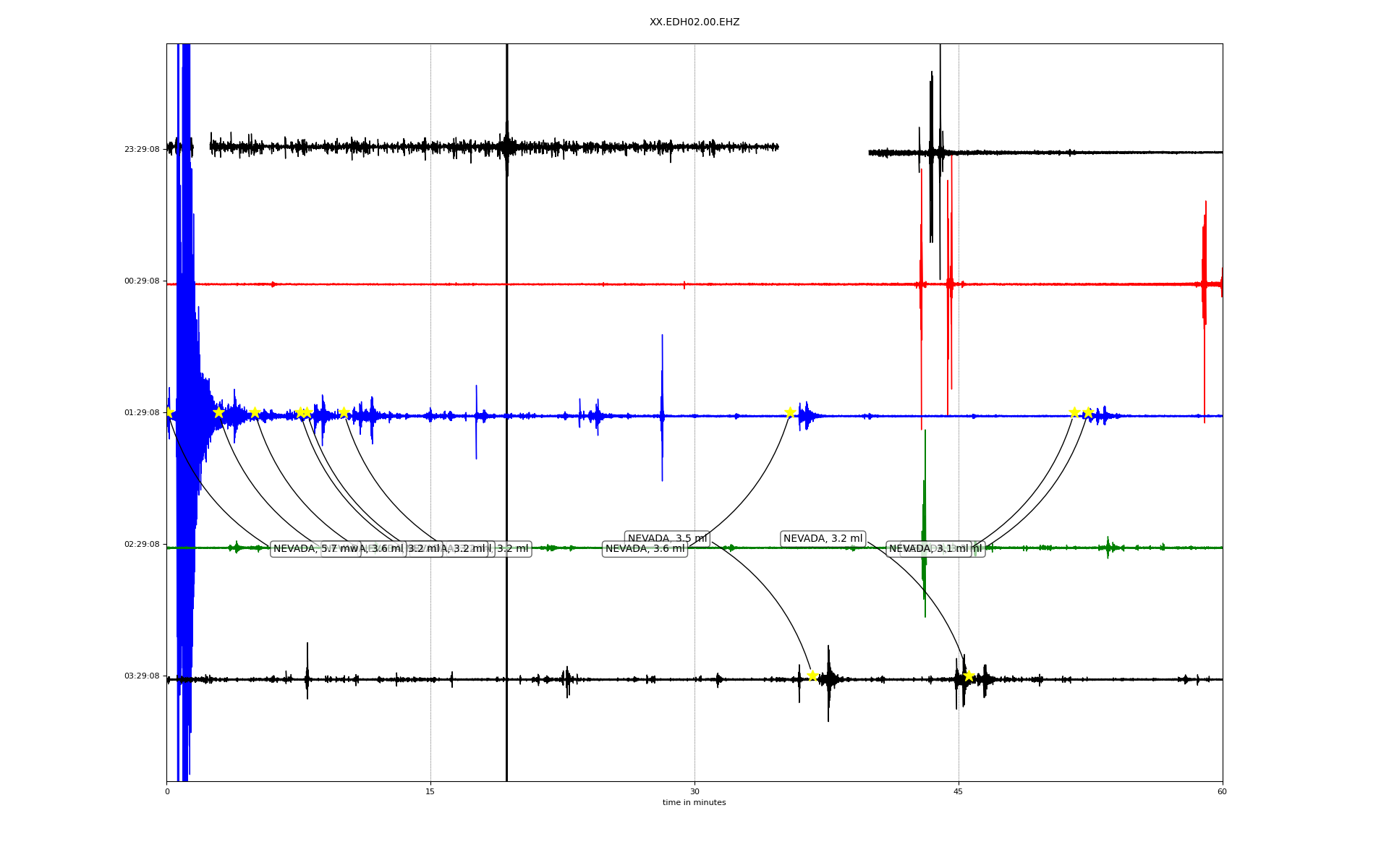This screenshot has height=868, width=1389.
Task: Click the 45 tick on the x-axis
Action: click(959, 791)
